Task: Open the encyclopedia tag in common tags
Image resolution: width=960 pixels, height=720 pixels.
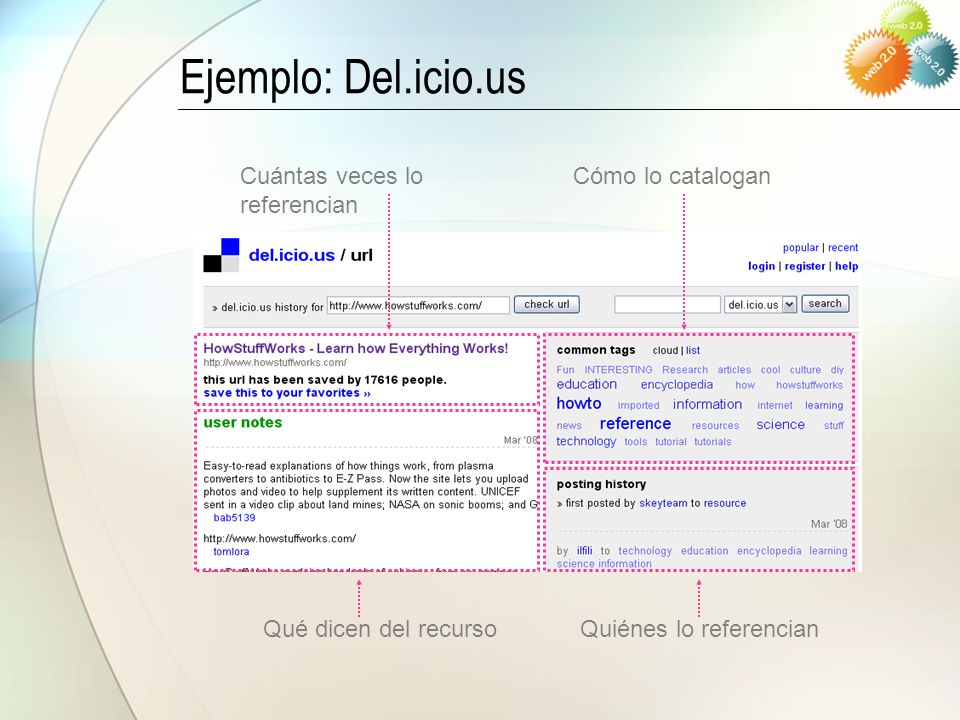Action: pos(677,384)
